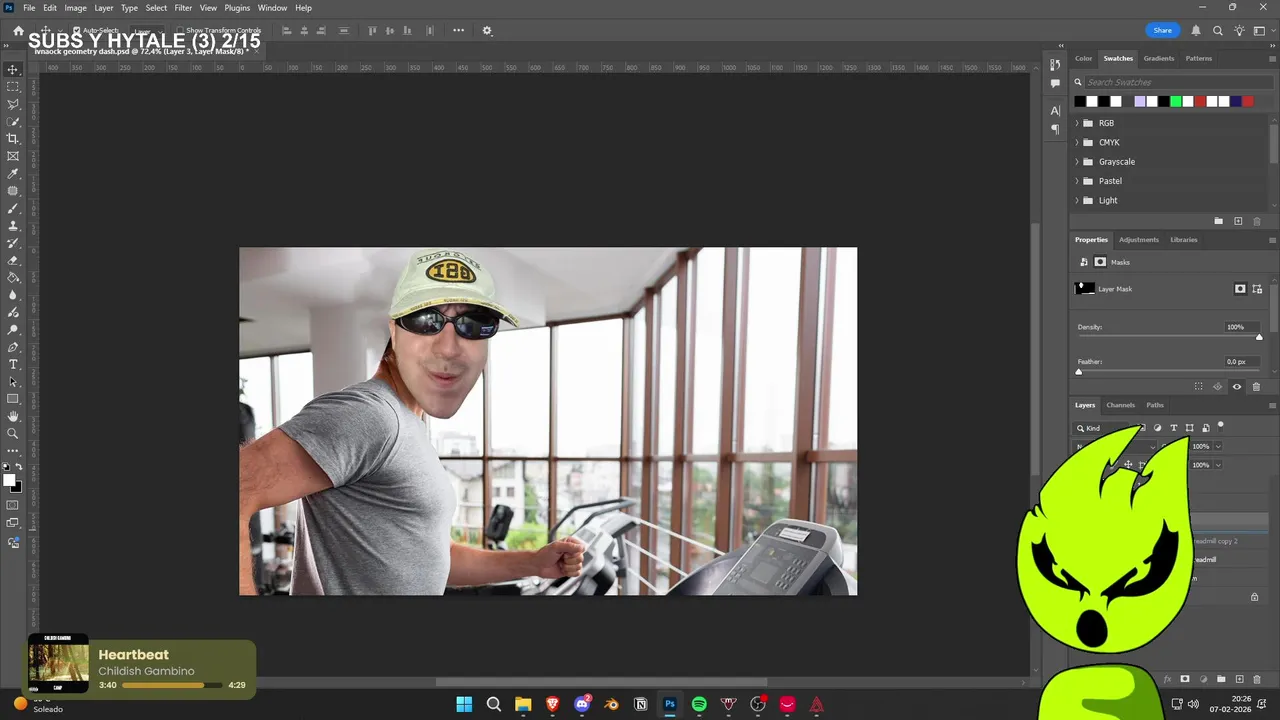The height and width of the screenshot is (720, 1280).
Task: Delete layer with Layers trash icon
Action: click(x=1258, y=679)
